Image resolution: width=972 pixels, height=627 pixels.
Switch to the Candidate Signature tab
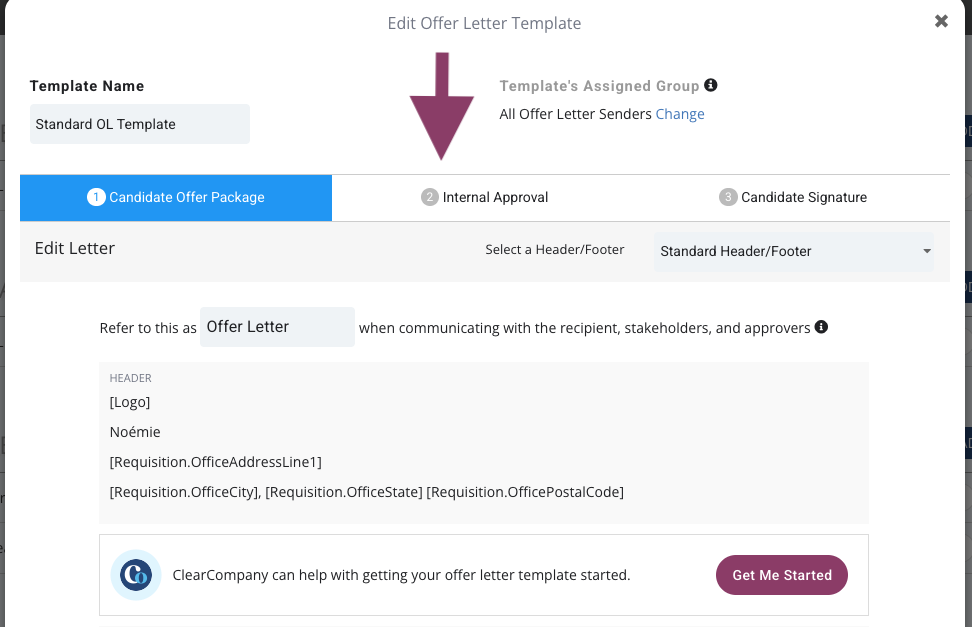coord(793,197)
